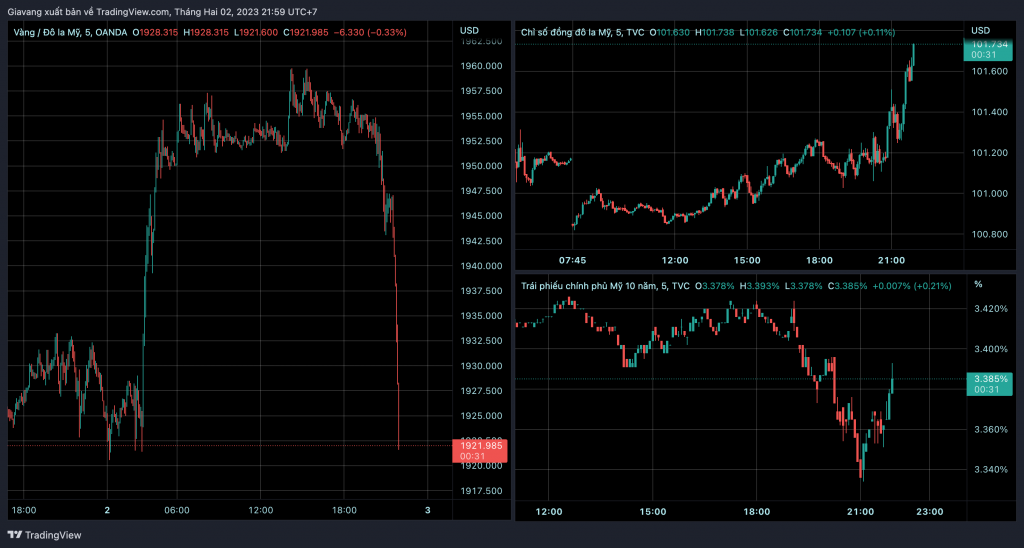Viewport: 1024px width, 548px height.
Task: Click the gold chart −6.330 (−0.33%) change value
Action: (370, 33)
